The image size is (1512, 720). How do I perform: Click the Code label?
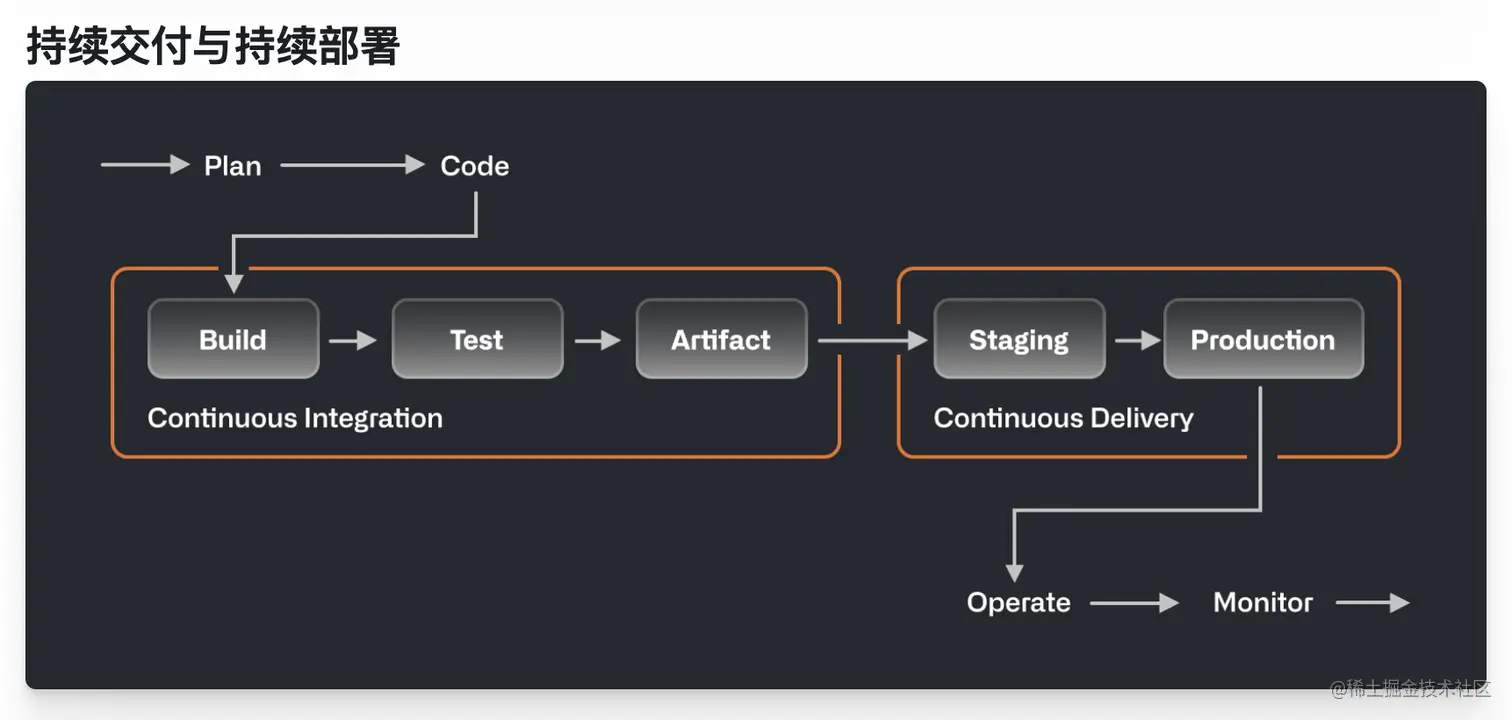coord(475,166)
